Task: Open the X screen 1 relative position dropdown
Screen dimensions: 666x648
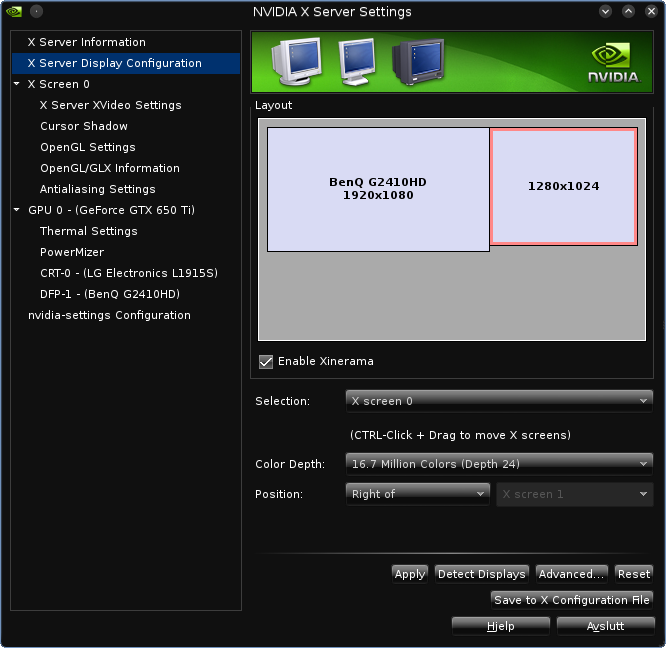Action: tap(575, 494)
